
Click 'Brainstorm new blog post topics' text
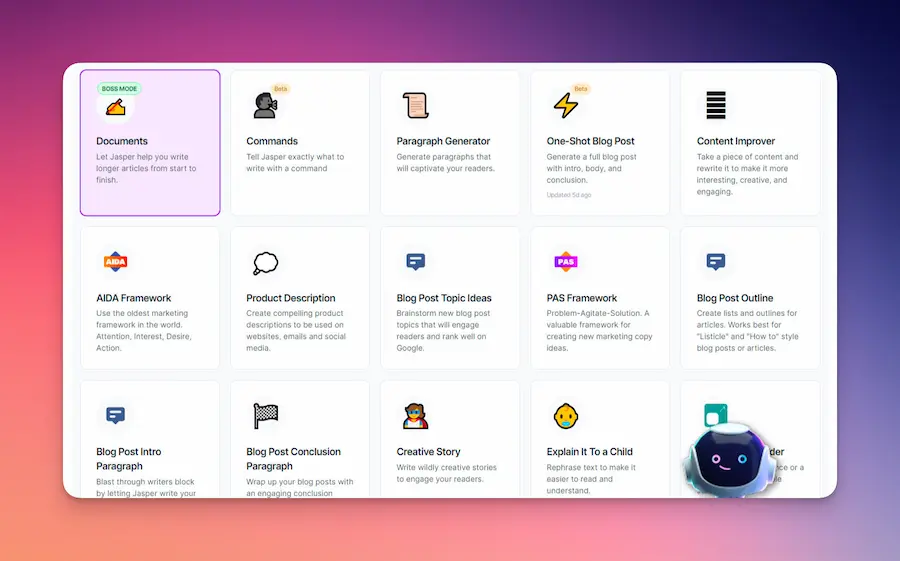pos(443,331)
